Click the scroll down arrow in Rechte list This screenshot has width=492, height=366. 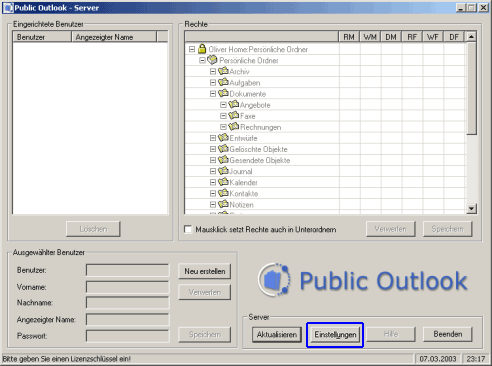(471, 209)
